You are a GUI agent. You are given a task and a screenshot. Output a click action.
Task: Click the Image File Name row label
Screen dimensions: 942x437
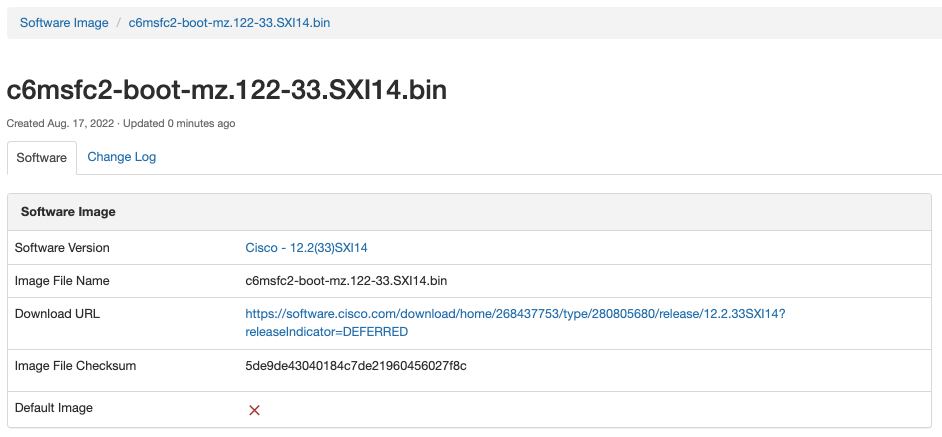(62, 280)
